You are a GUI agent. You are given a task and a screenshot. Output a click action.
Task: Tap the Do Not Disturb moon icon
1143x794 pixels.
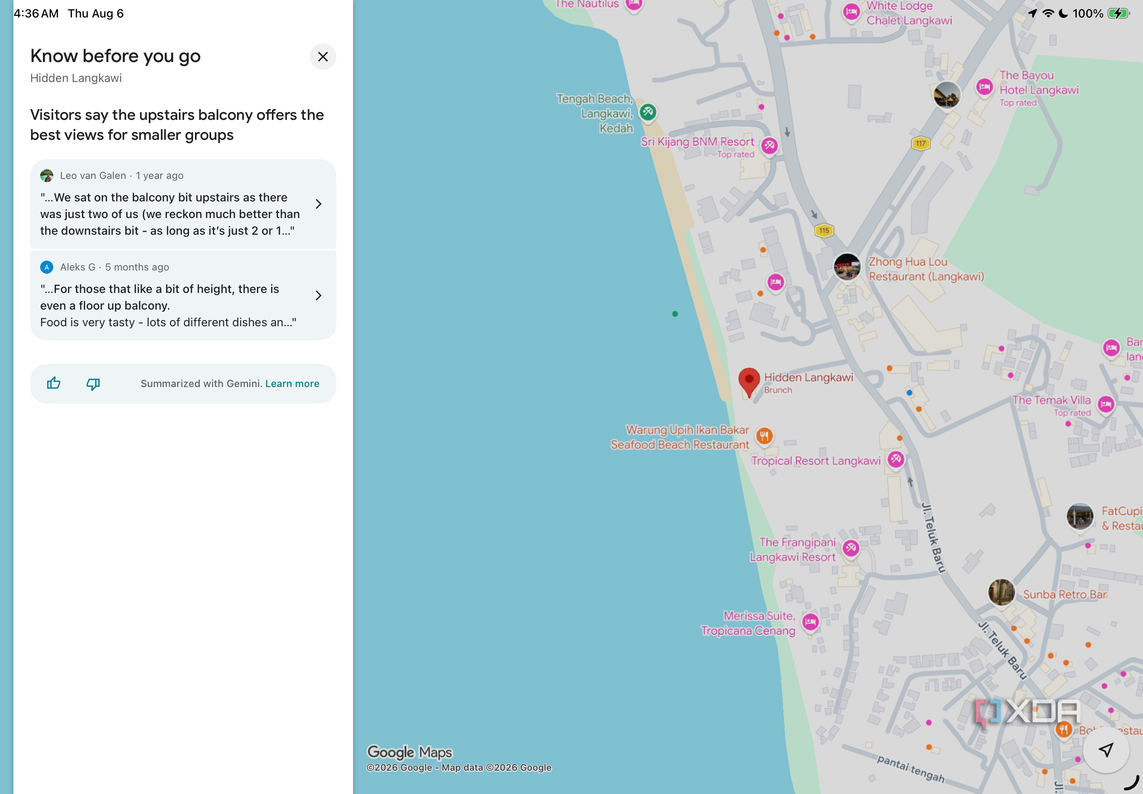1064,13
